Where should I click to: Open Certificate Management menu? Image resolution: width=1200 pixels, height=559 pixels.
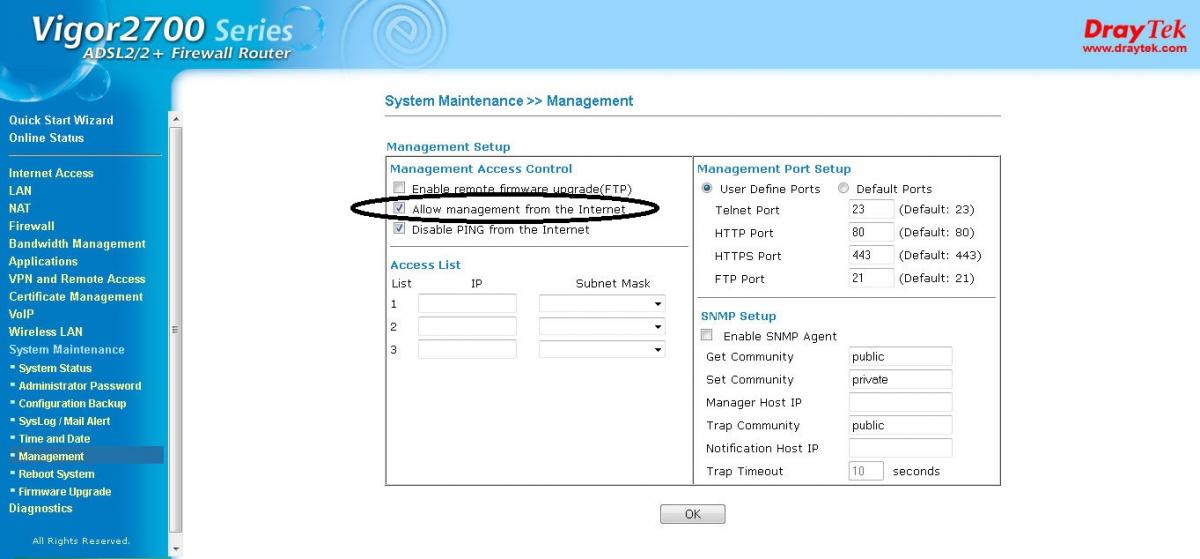coord(76,297)
